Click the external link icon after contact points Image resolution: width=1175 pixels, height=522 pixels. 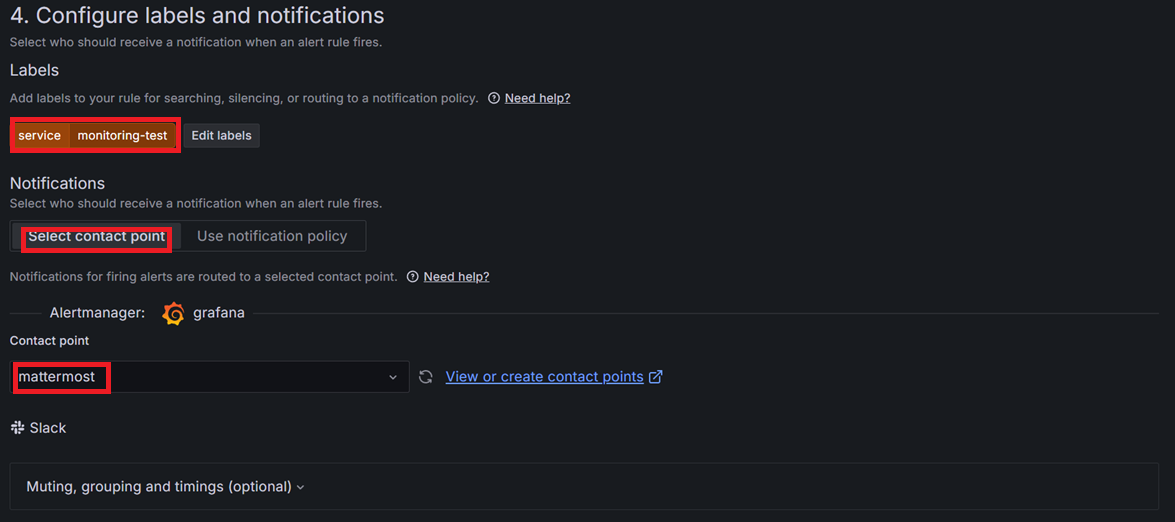656,377
